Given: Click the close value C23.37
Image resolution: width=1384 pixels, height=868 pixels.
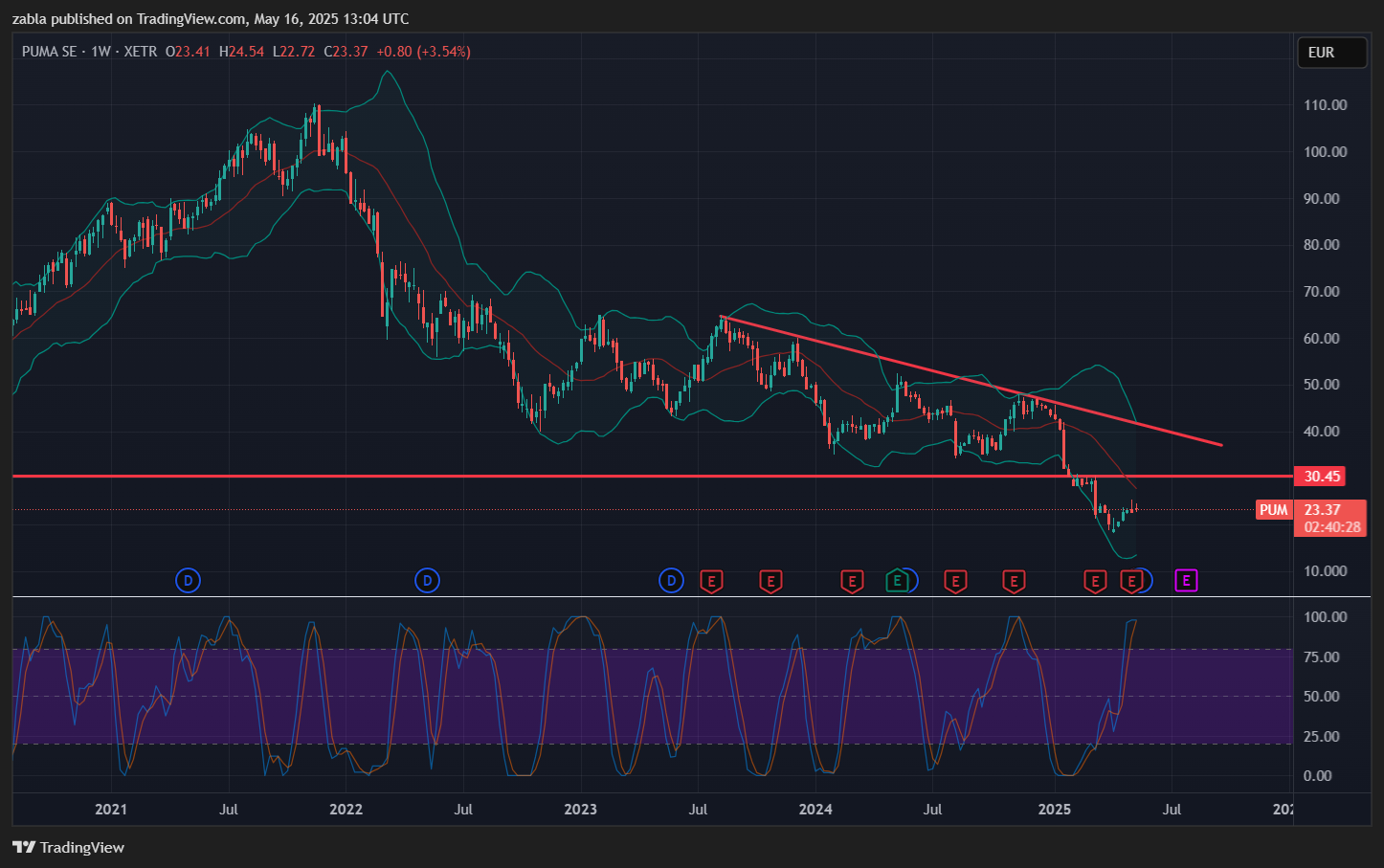Looking at the screenshot, I should 346,52.
